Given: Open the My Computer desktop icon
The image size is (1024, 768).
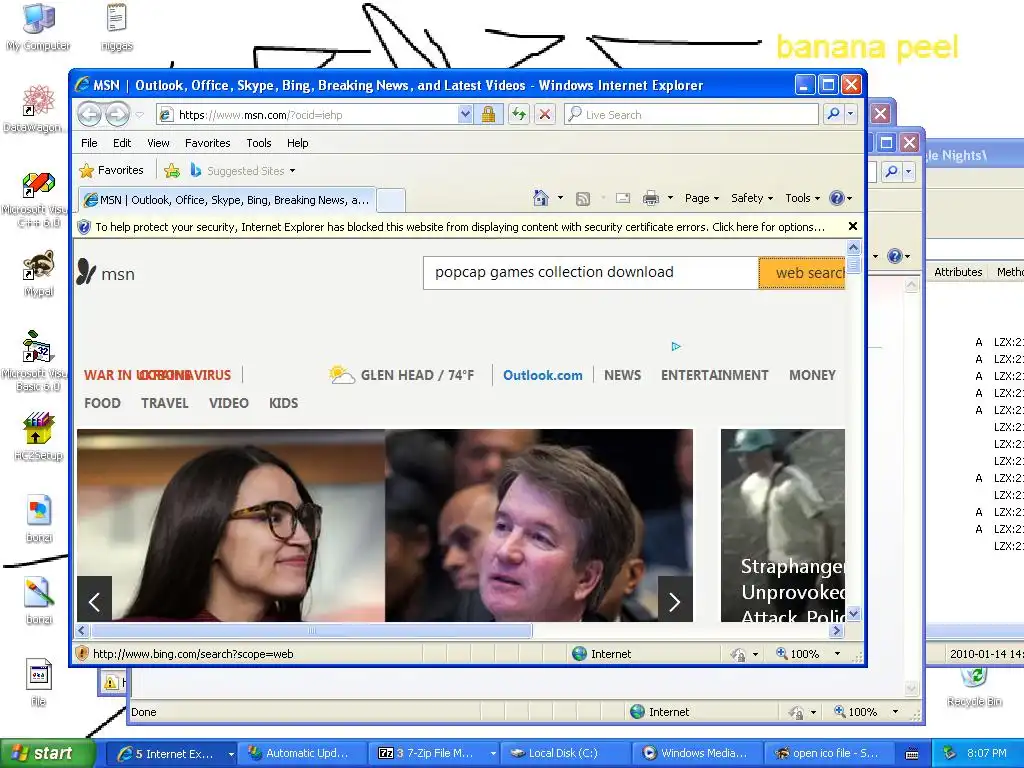Looking at the screenshot, I should tap(39, 27).
